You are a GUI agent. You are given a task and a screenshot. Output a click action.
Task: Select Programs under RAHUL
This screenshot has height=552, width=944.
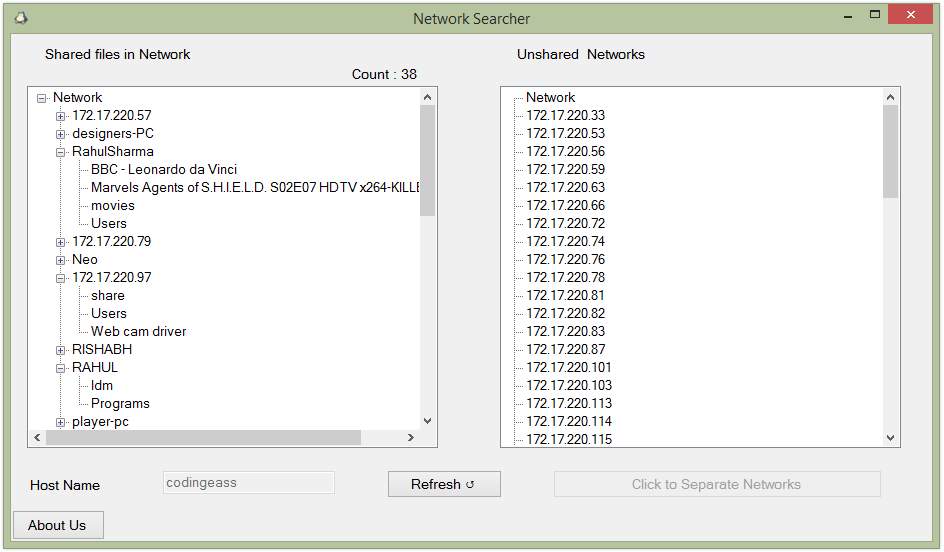click(x=120, y=404)
